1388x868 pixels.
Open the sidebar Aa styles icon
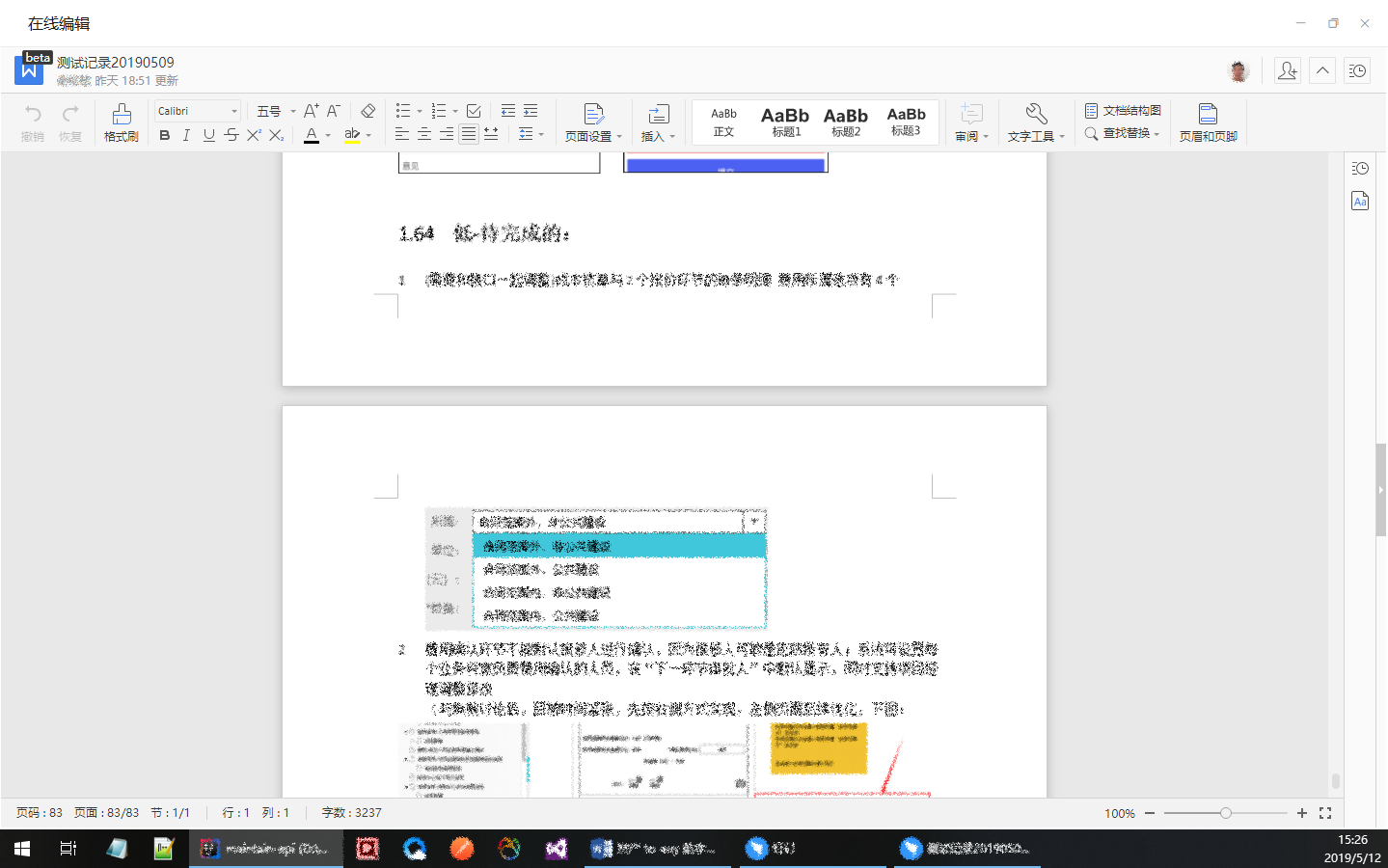(x=1360, y=201)
